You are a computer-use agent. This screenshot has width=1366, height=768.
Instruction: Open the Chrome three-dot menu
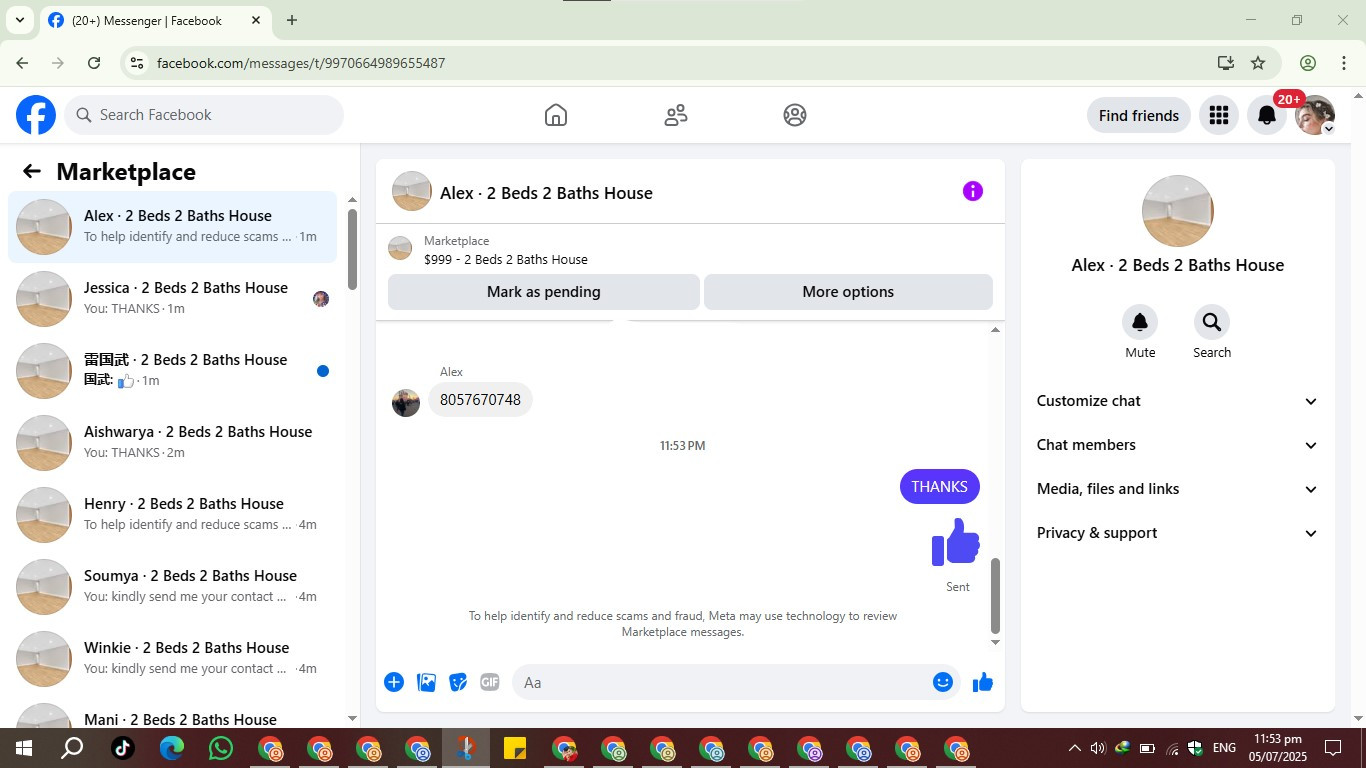click(1344, 63)
